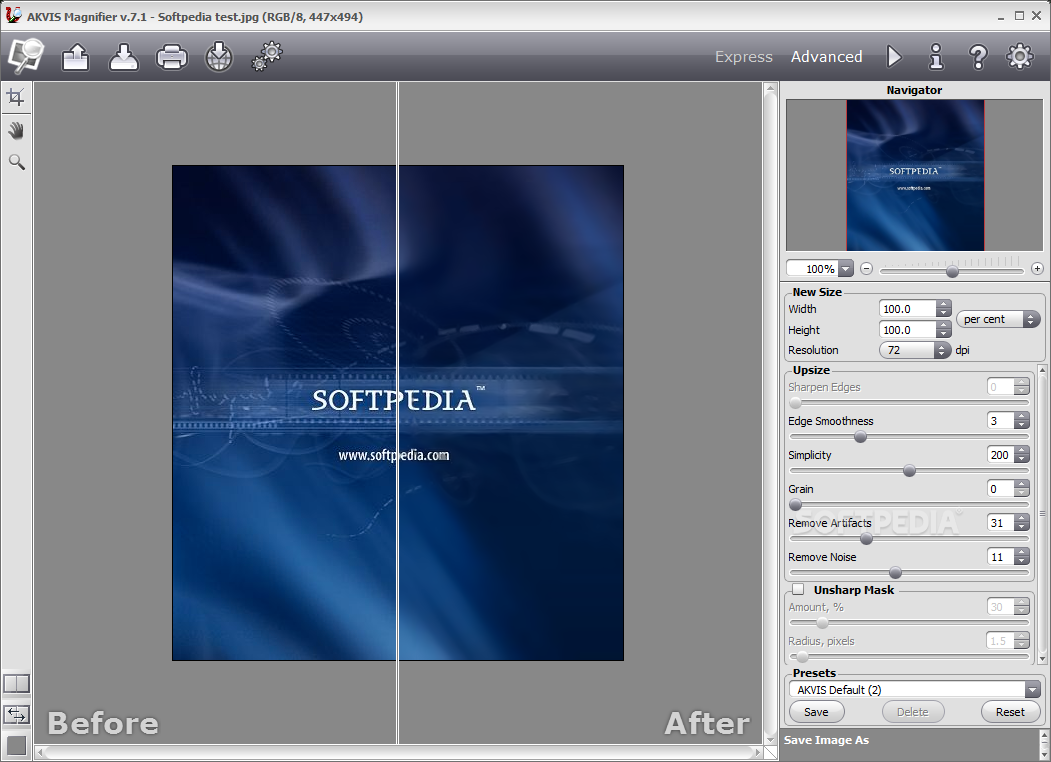Zoom in with plus icon
1051x762 pixels.
(1037, 269)
